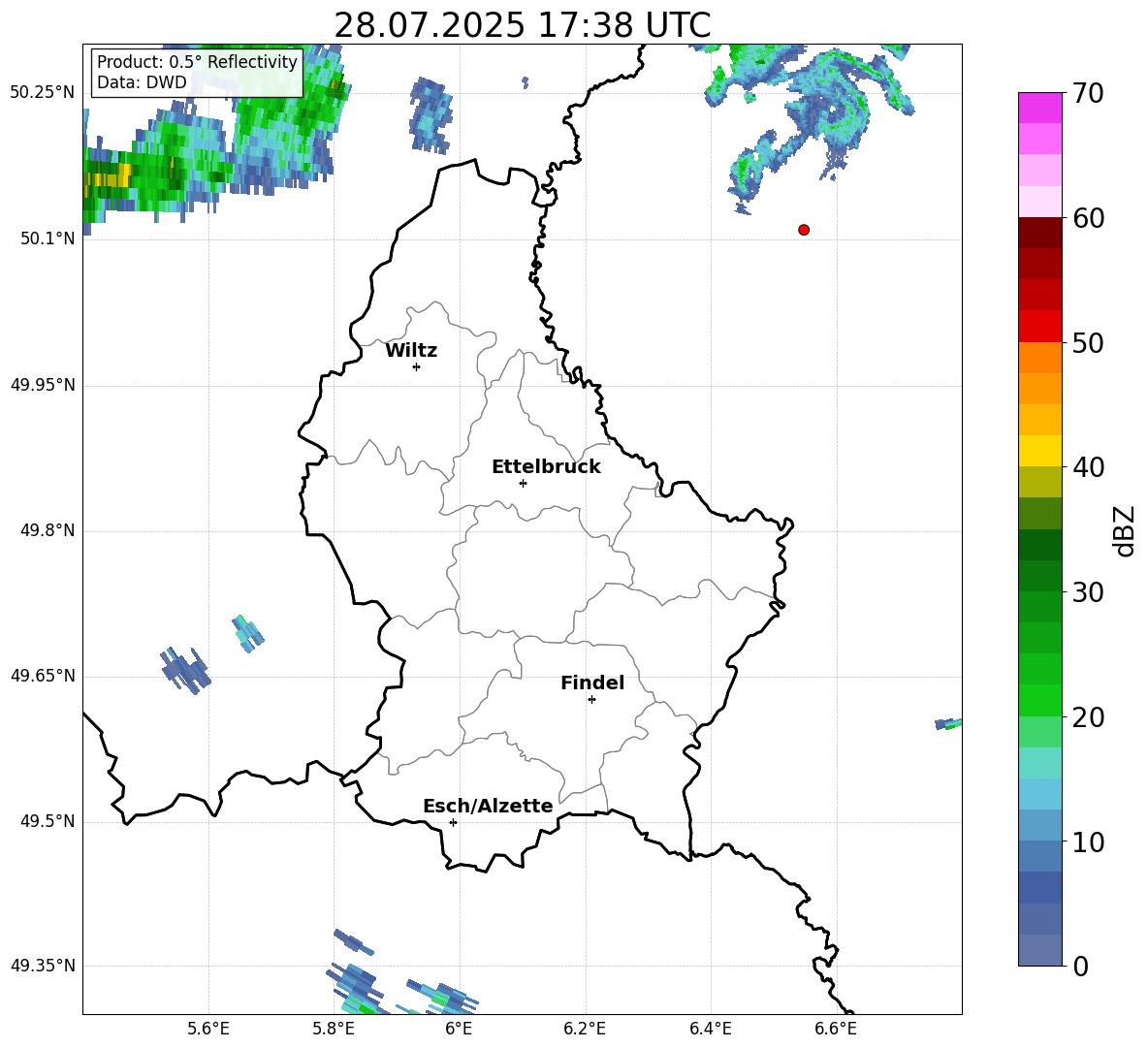Click the Ettelbruck station cross marker

coord(523,483)
